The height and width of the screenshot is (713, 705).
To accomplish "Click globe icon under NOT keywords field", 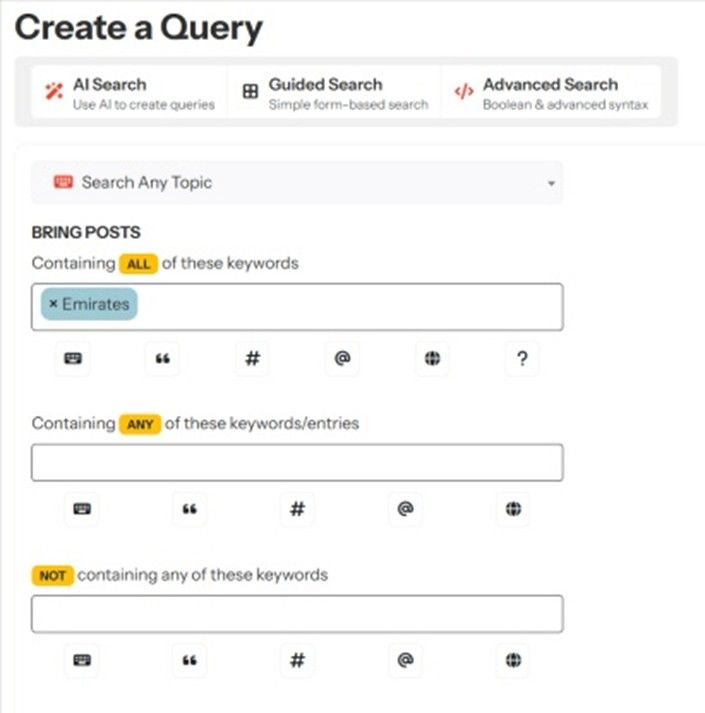I will click(513, 660).
